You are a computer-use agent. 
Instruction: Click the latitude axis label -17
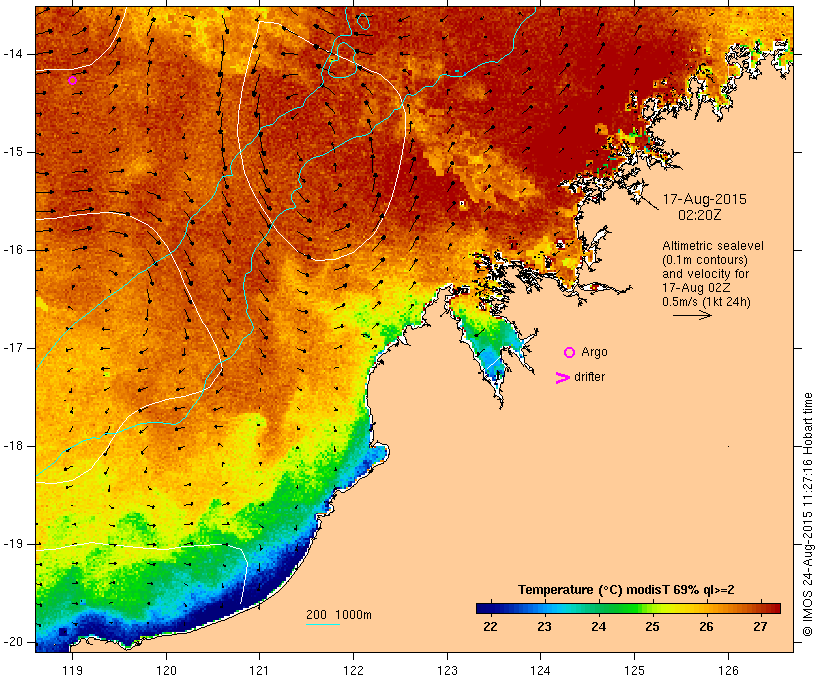click(x=13, y=348)
